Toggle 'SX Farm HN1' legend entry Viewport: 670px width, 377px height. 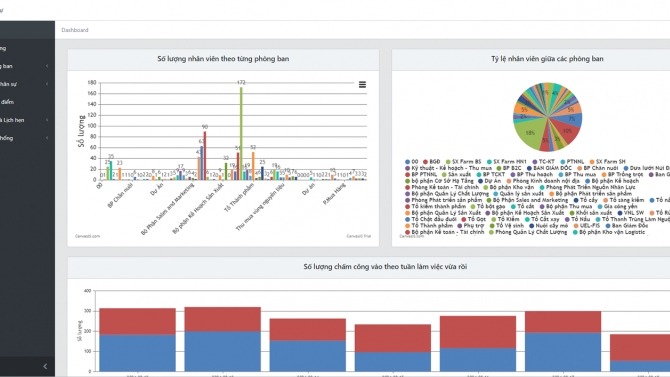(507, 162)
